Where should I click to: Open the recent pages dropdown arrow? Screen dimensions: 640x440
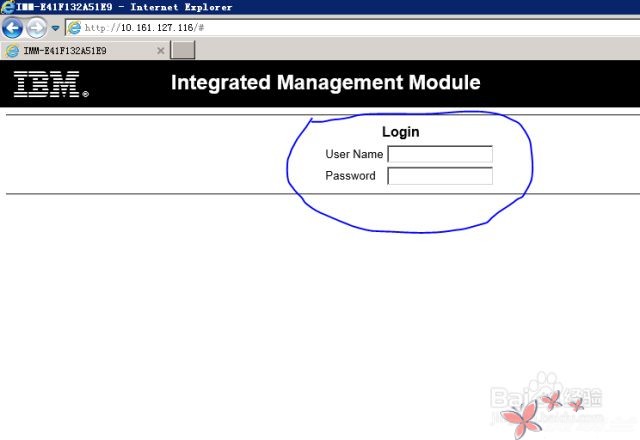(x=56, y=28)
